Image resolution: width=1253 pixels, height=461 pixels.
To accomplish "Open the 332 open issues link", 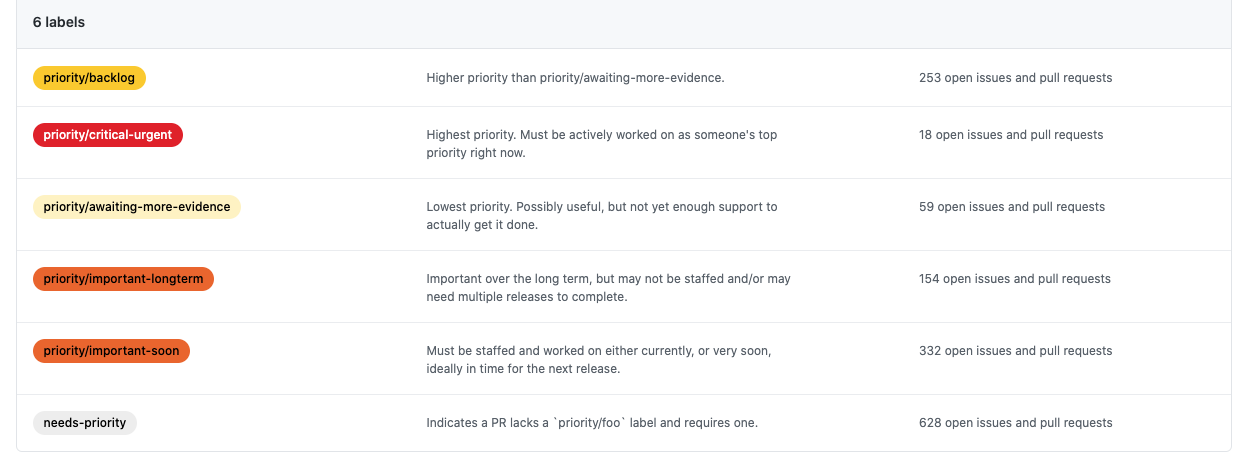I will (1015, 351).
